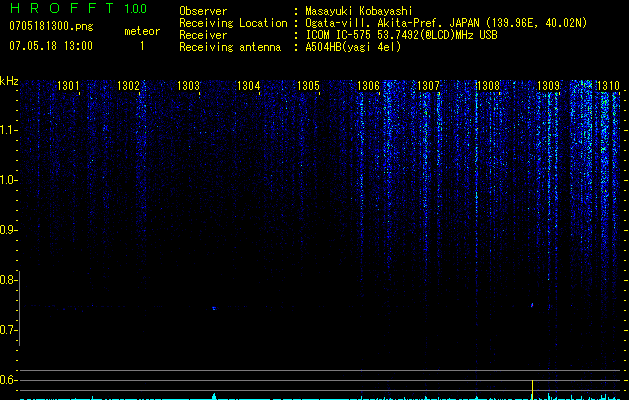
Task: Click the meteor count value 1
Action: click(142, 46)
